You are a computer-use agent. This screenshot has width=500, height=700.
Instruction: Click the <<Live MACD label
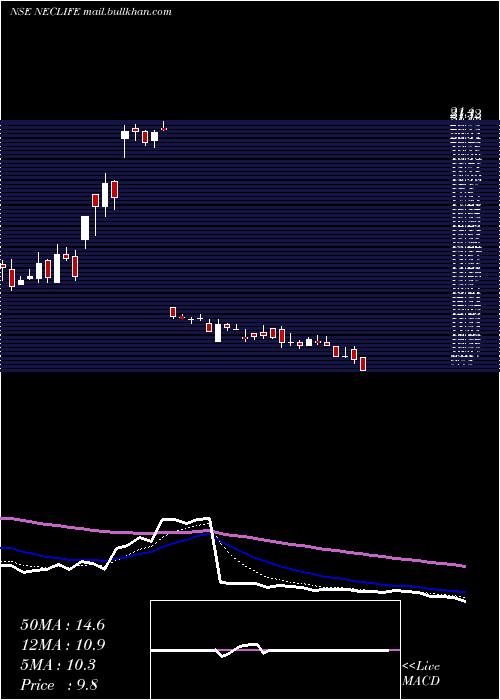click(421, 673)
